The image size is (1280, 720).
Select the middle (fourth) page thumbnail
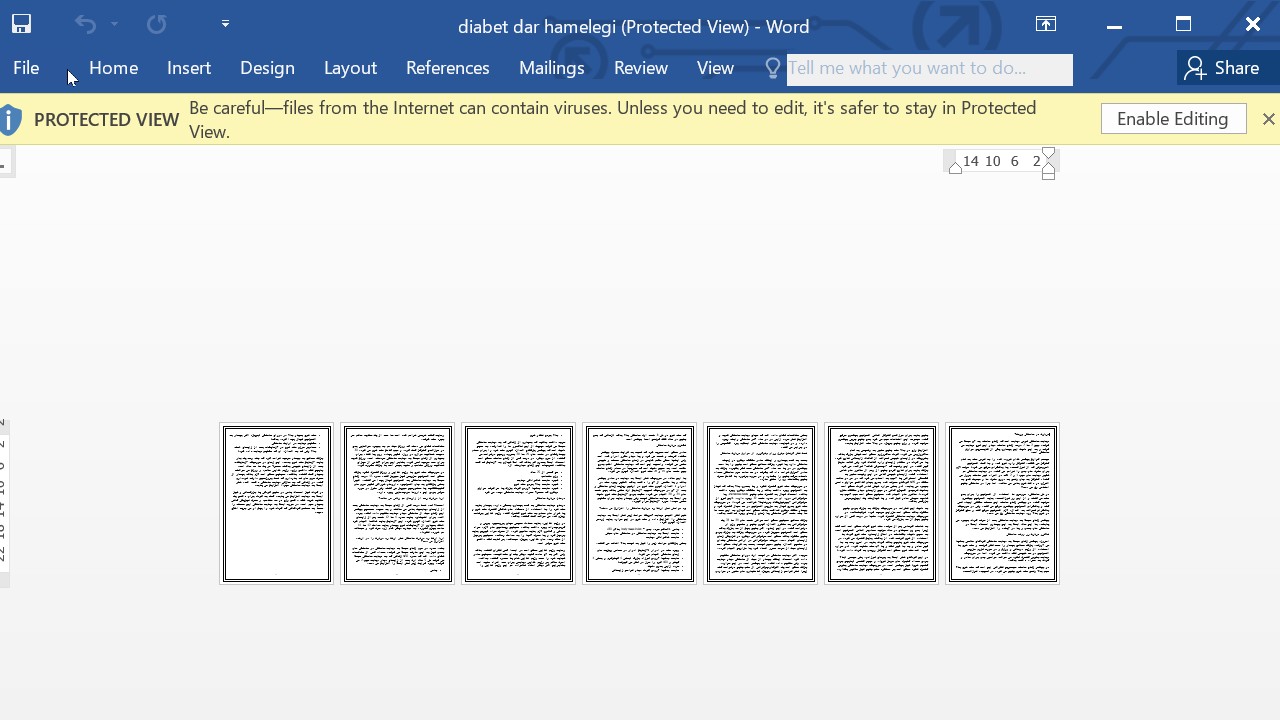pyautogui.click(x=639, y=503)
